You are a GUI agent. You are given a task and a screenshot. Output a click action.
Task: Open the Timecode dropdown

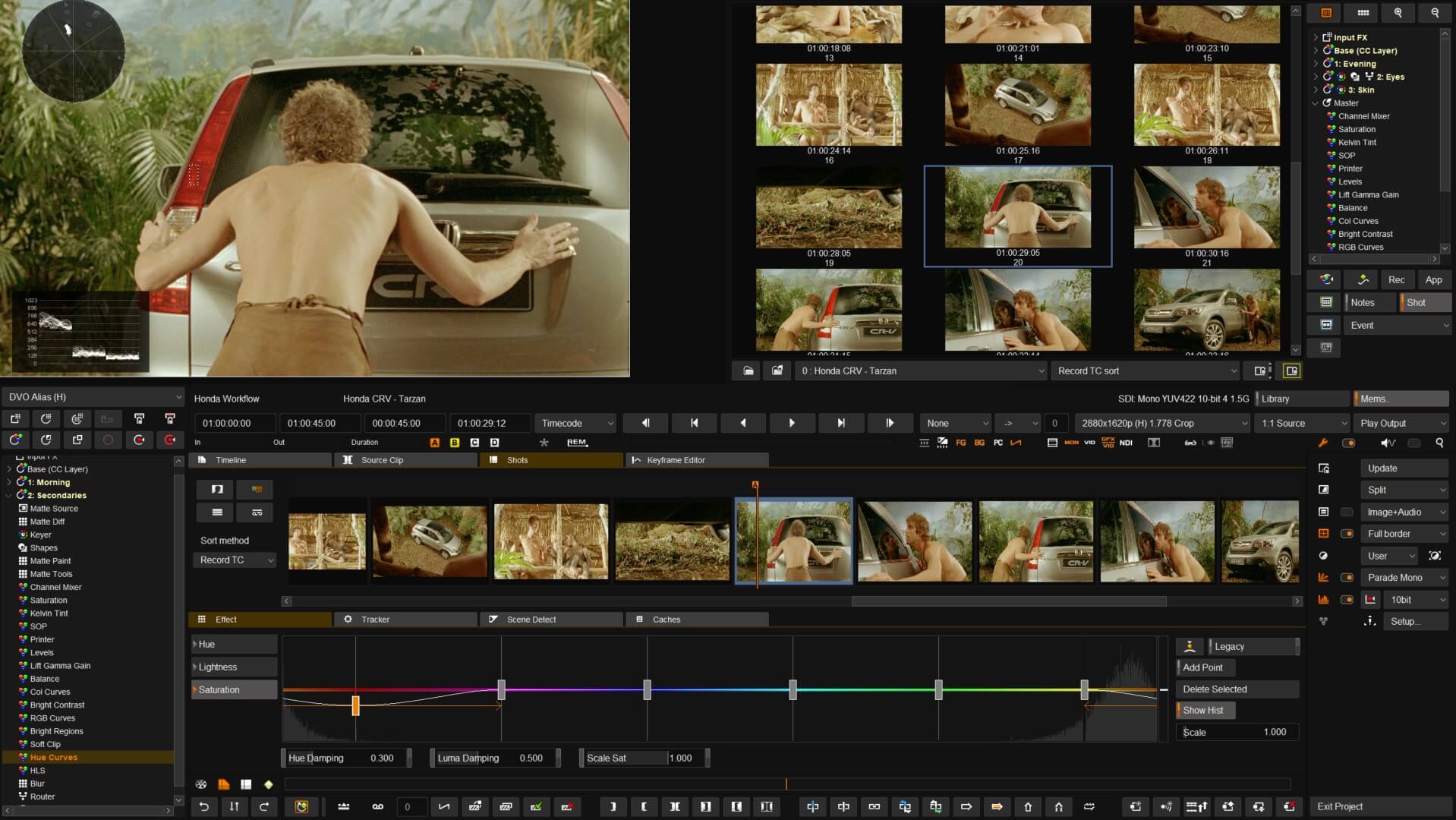click(575, 423)
